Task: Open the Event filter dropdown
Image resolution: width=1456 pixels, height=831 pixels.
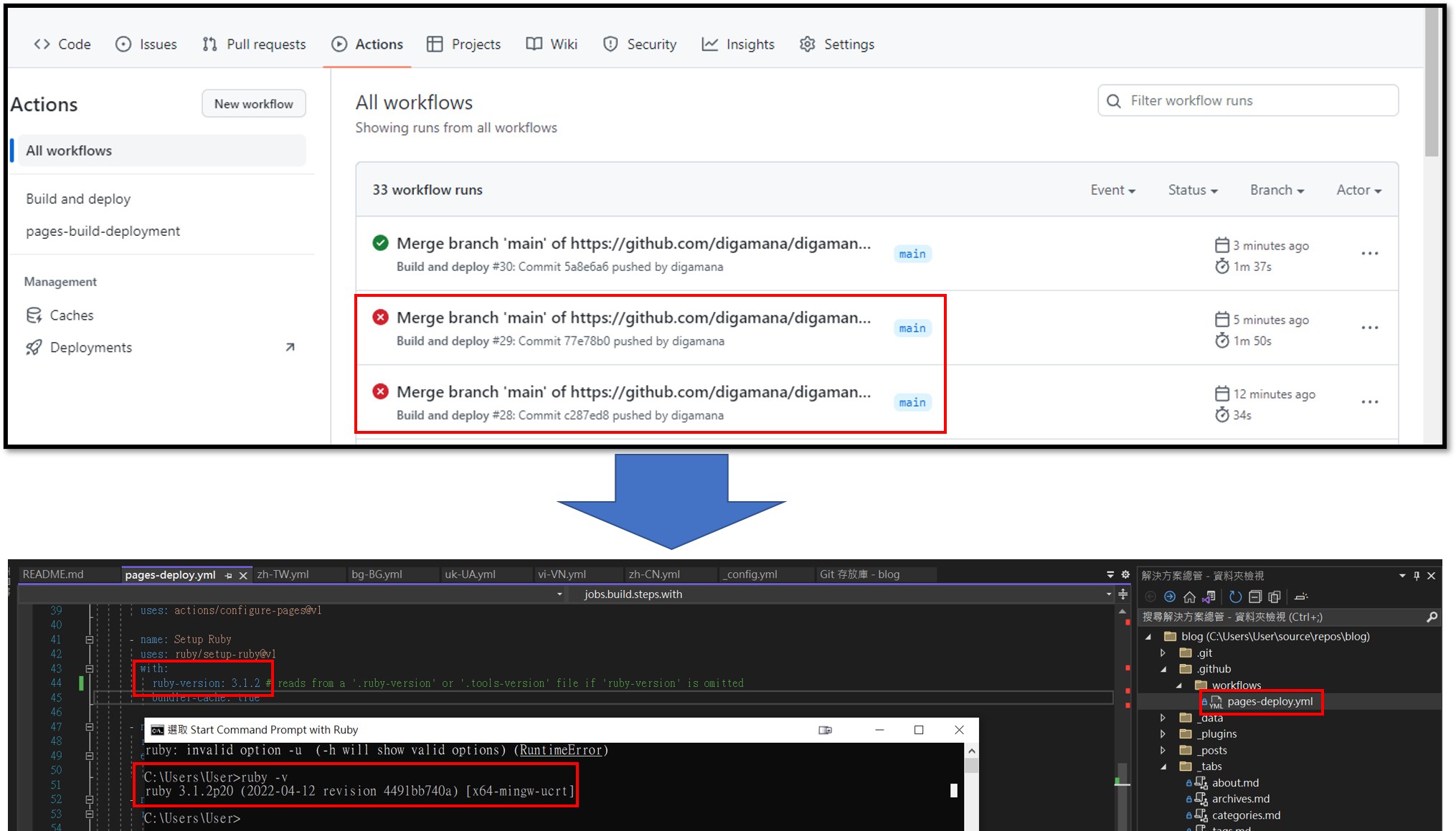Action: coord(1112,190)
